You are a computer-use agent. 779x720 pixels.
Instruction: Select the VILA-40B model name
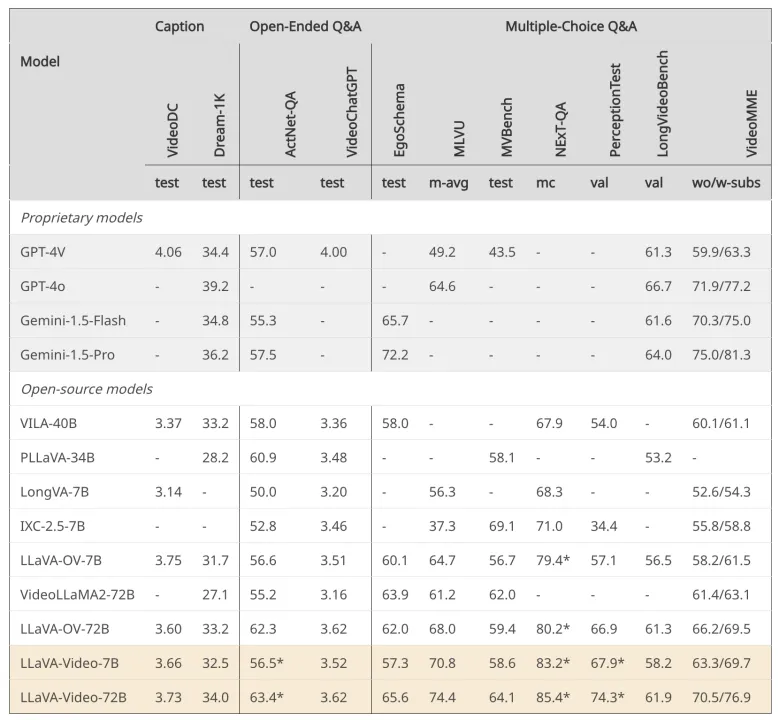pos(48,423)
